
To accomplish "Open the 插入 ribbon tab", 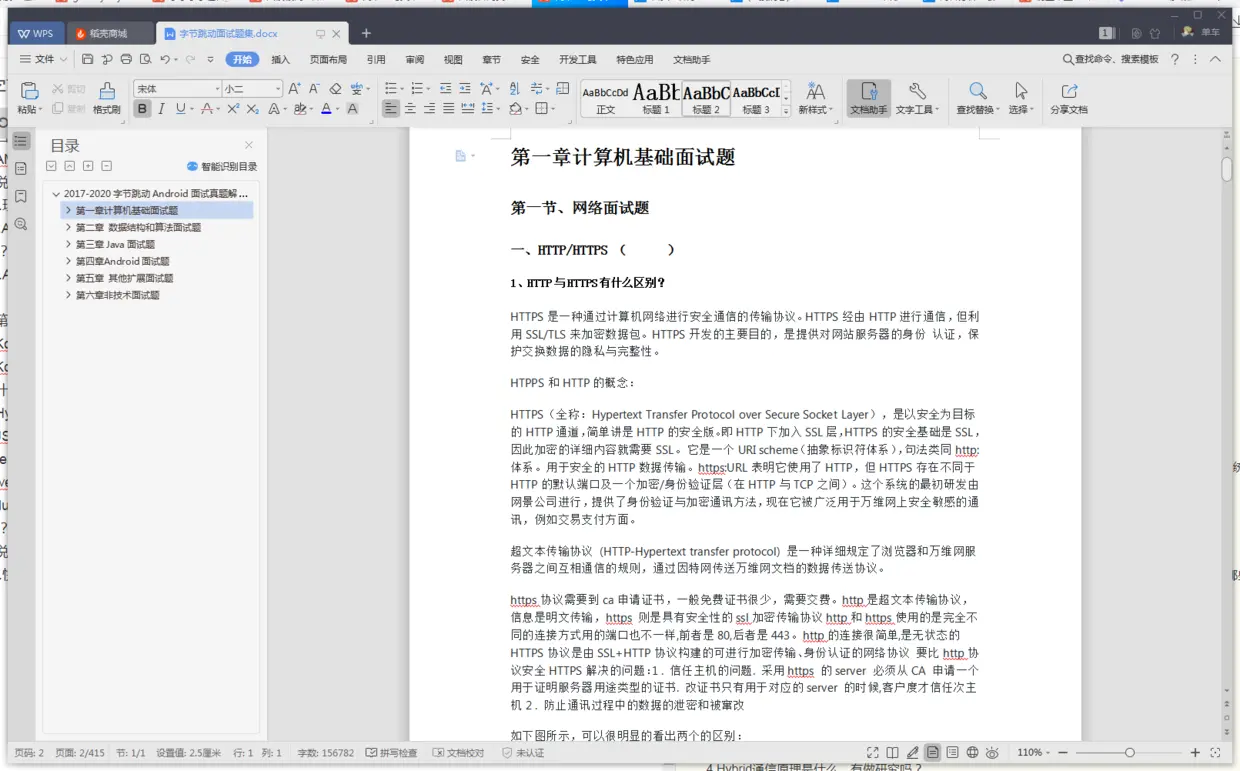I will click(281, 60).
